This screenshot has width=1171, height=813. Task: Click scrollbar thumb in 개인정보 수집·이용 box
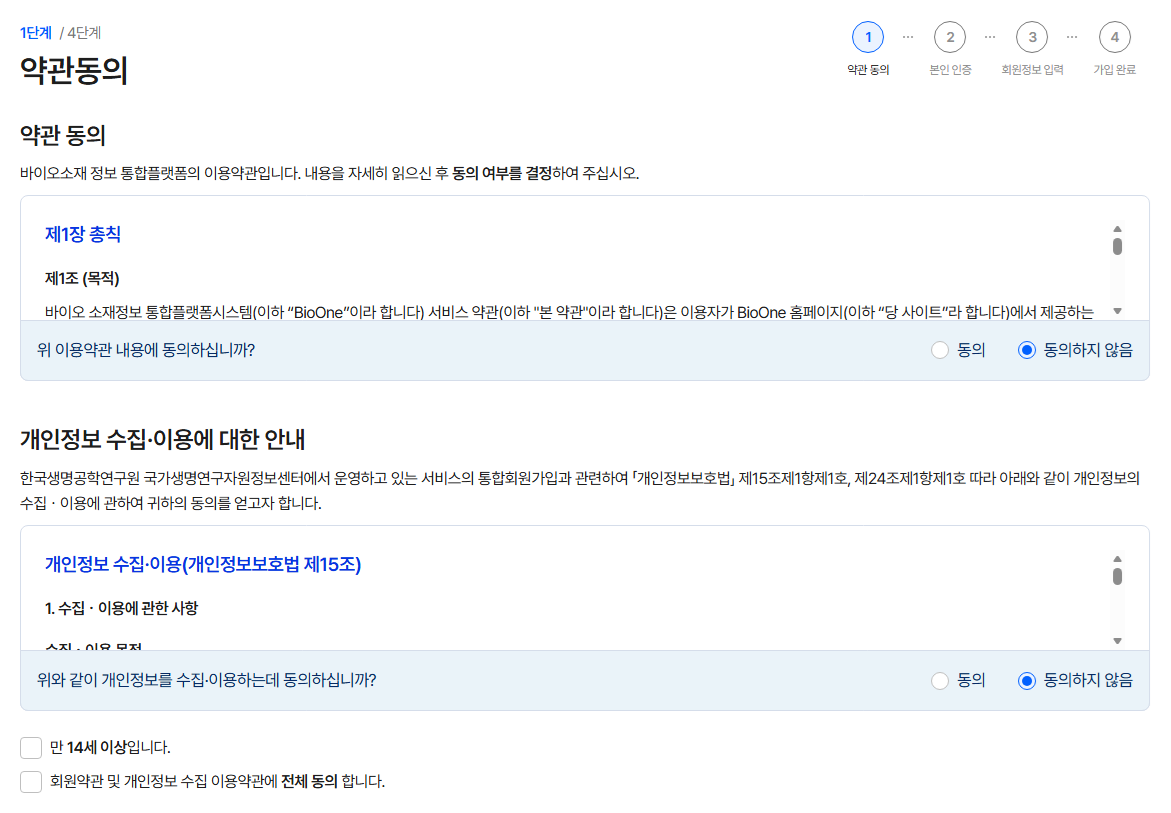[x=1117, y=576]
